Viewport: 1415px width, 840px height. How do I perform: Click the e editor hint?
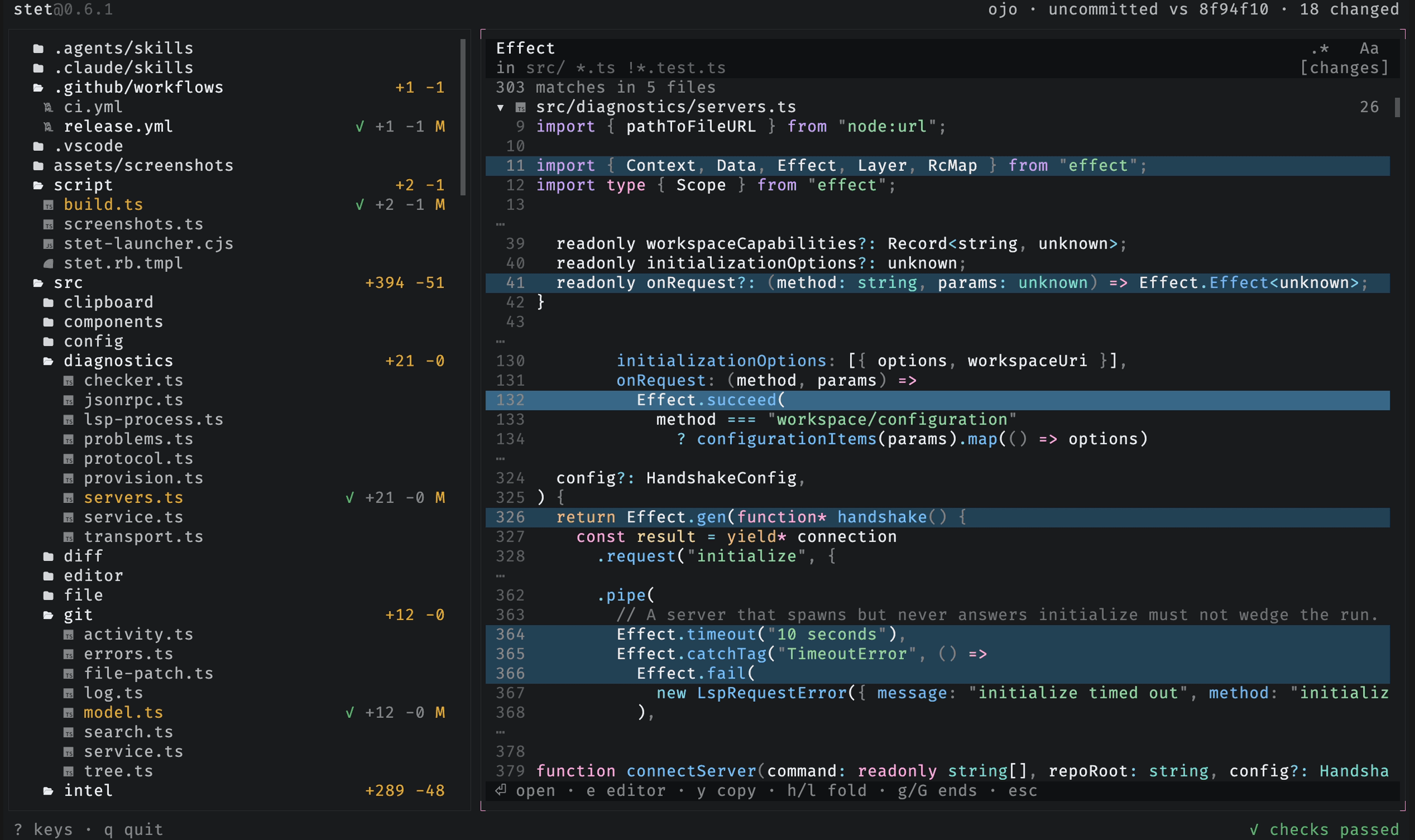(626, 791)
